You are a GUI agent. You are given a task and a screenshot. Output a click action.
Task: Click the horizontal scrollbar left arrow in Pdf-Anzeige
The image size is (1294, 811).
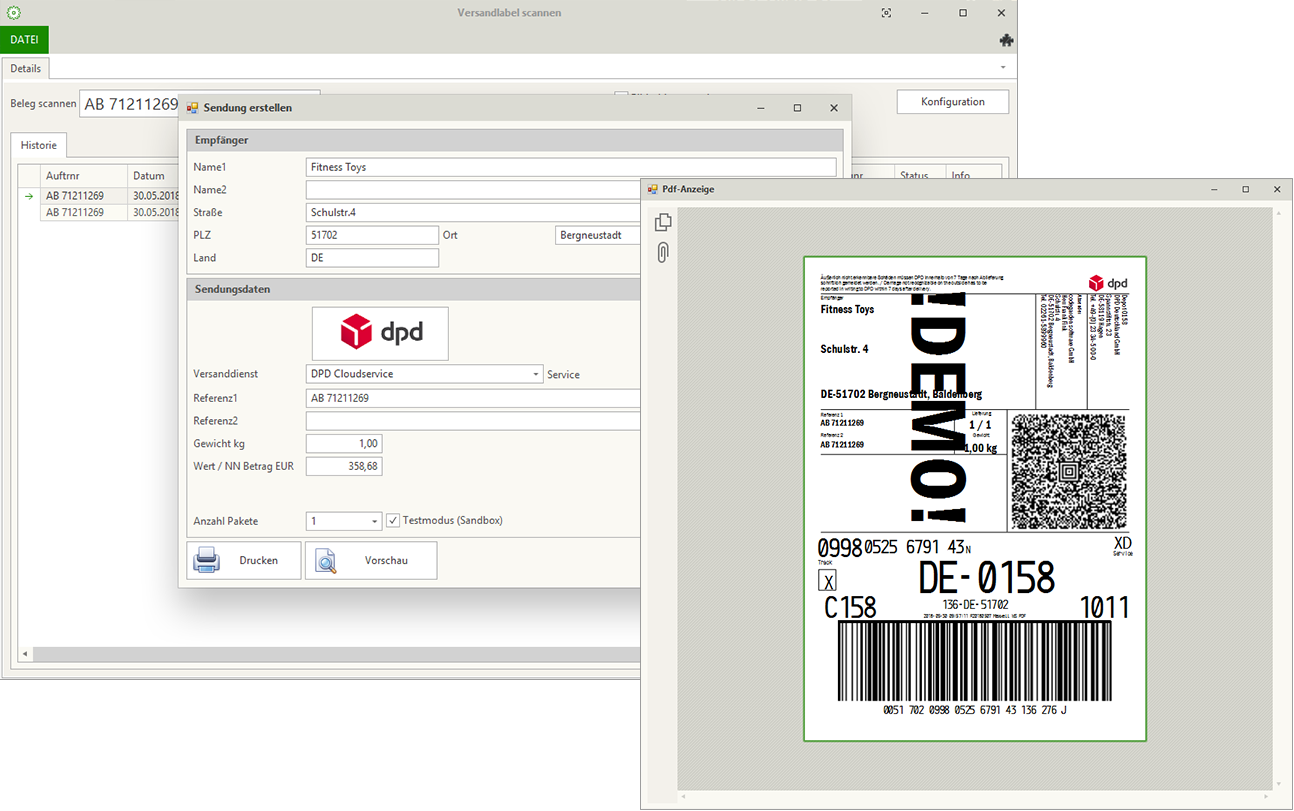(x=683, y=797)
